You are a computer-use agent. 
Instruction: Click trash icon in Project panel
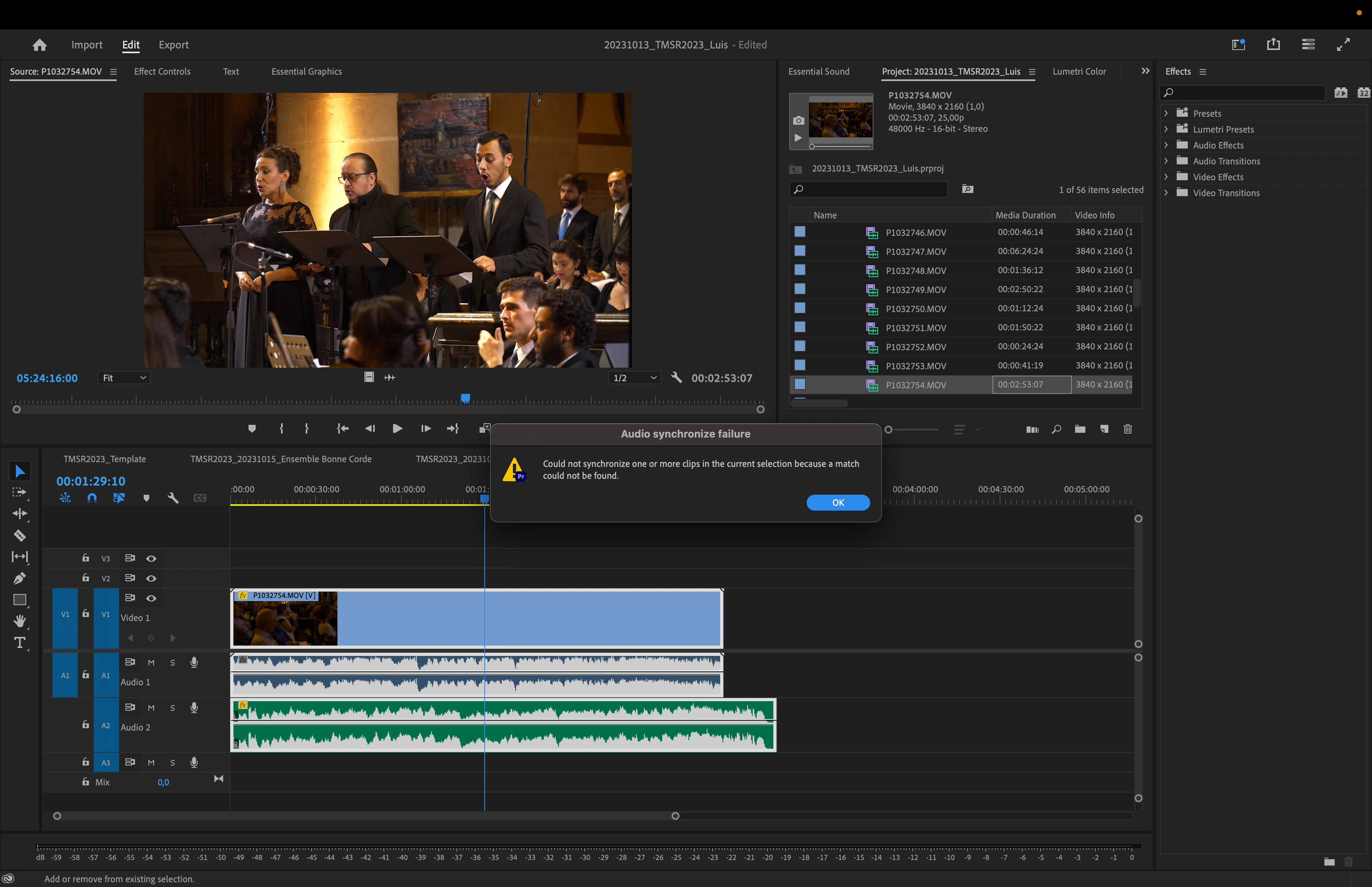[x=1127, y=429]
